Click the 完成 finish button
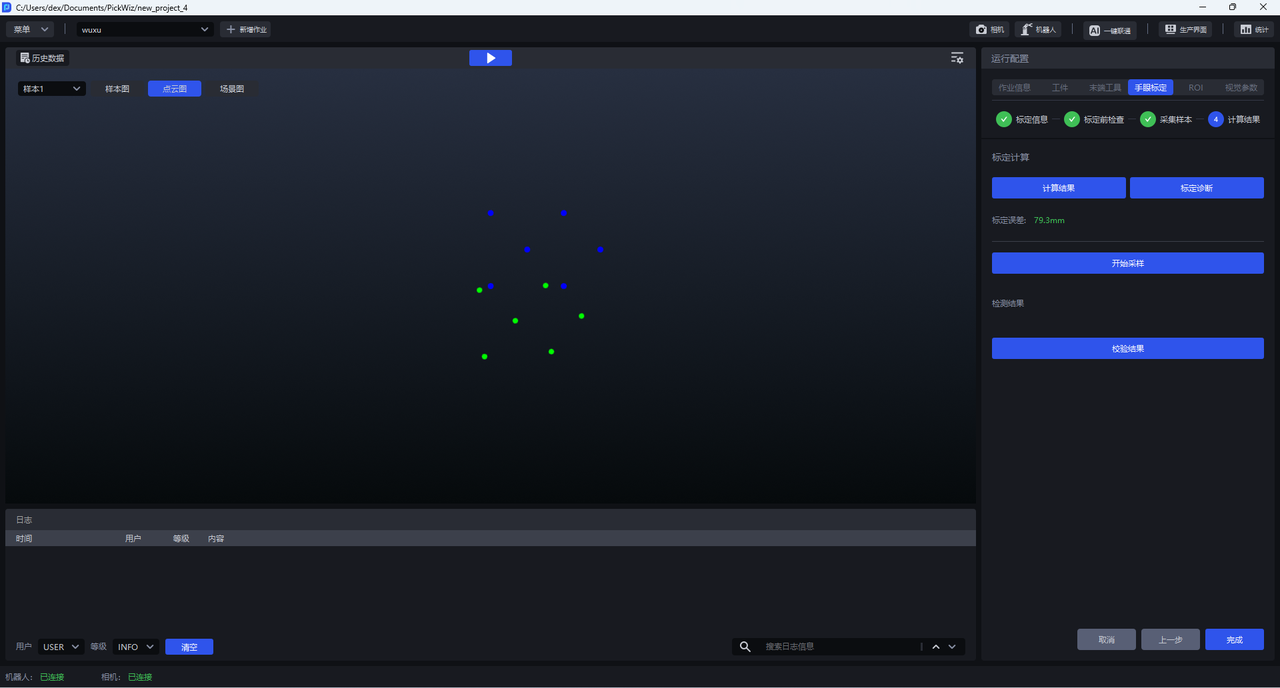The height and width of the screenshot is (688, 1280). [1234, 640]
